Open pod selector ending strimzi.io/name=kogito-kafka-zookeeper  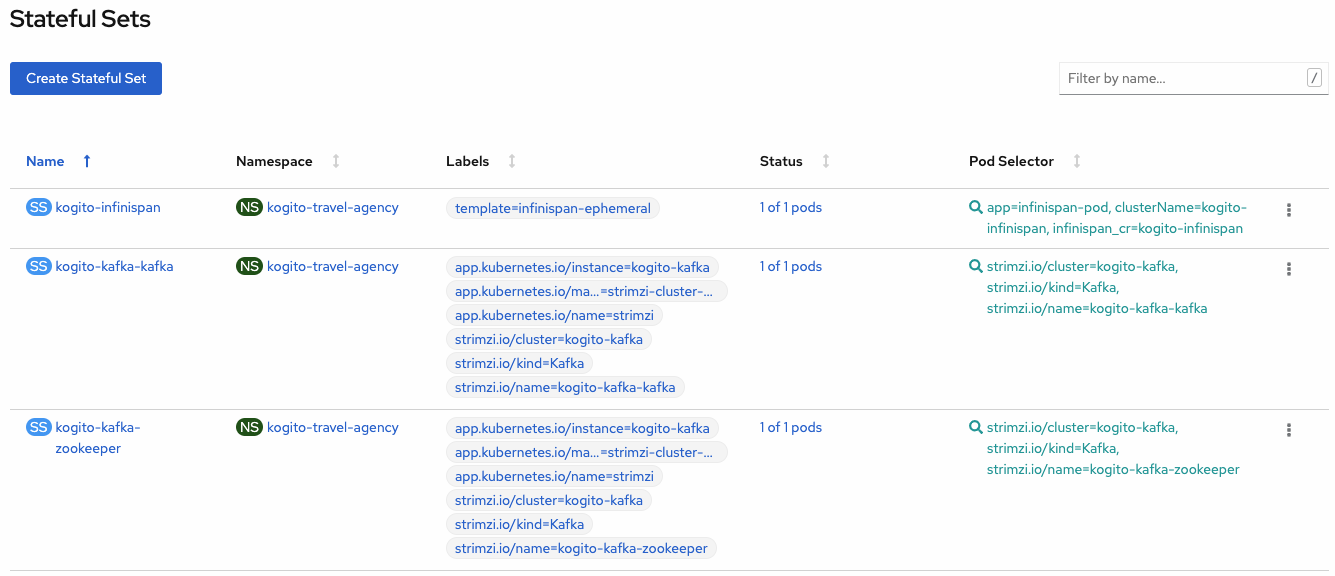(x=1113, y=448)
